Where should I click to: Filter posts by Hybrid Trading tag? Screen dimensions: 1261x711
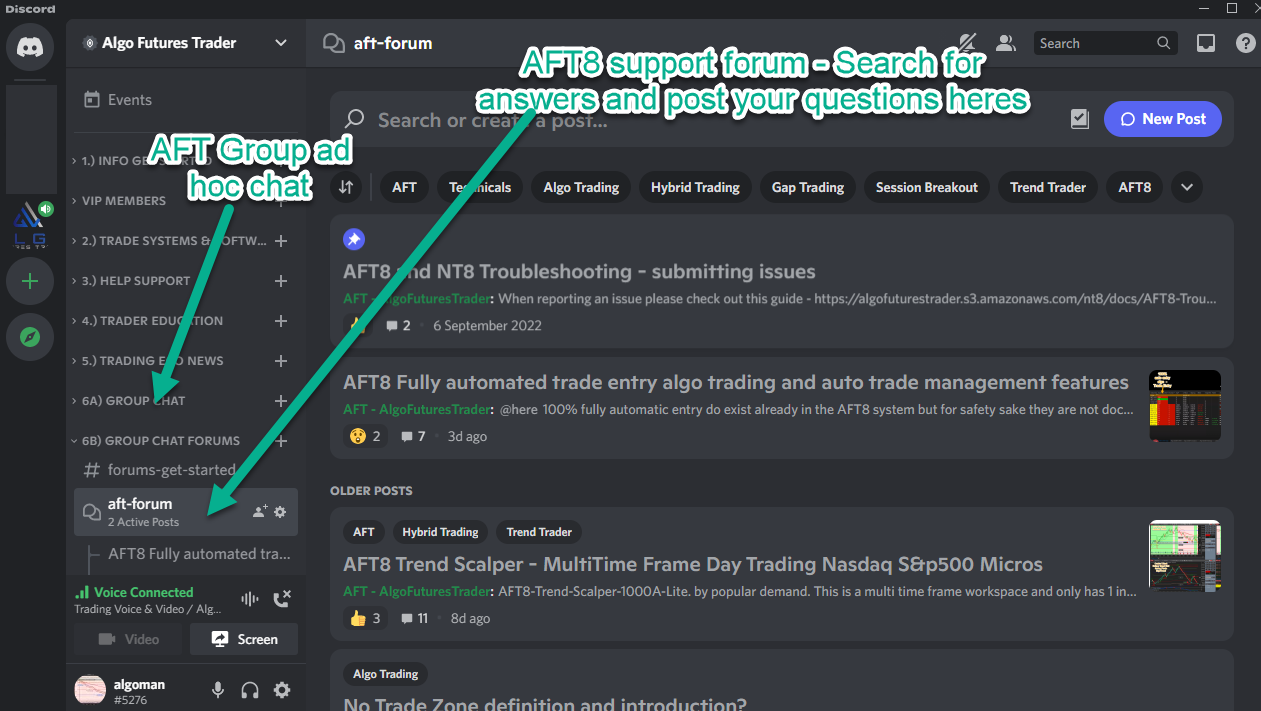(x=695, y=187)
